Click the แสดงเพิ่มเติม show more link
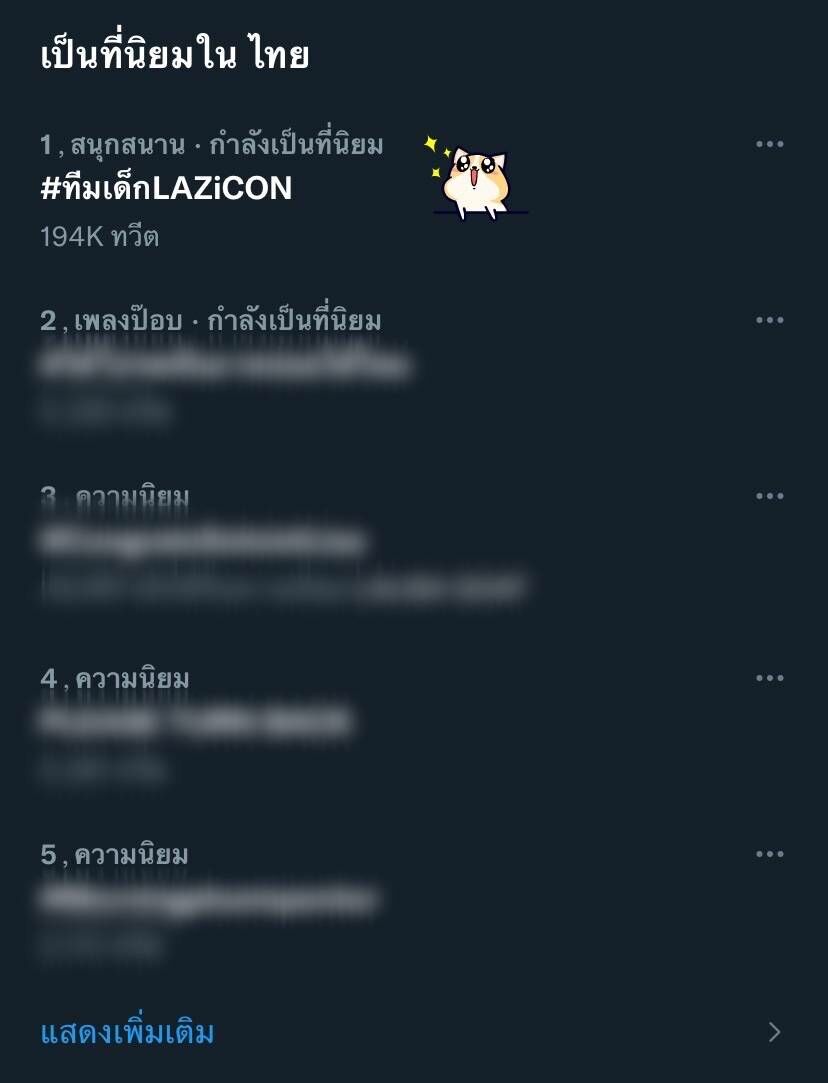 coord(127,1032)
